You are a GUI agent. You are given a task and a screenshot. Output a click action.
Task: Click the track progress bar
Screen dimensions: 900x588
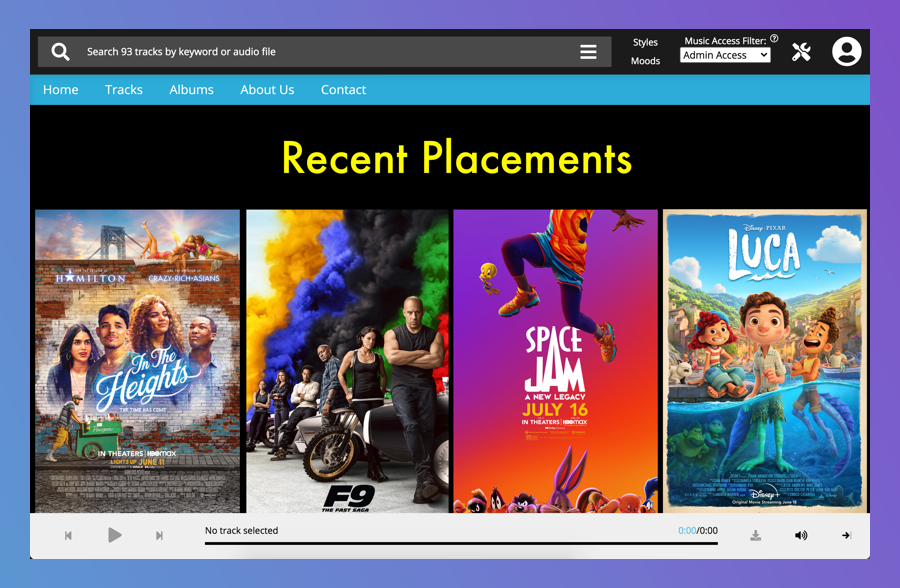pyautogui.click(x=461, y=543)
